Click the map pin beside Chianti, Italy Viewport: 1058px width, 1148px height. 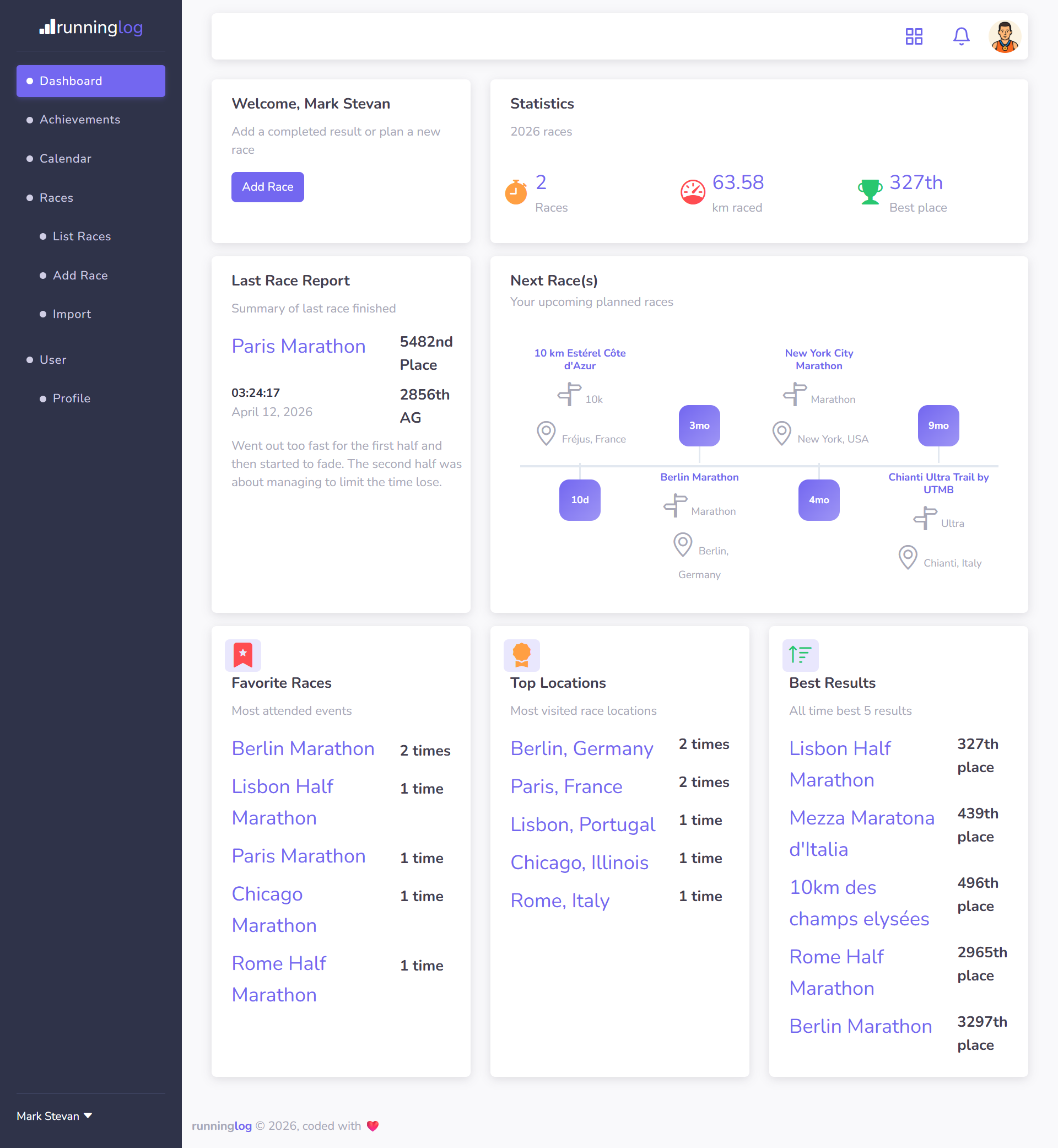pos(908,557)
